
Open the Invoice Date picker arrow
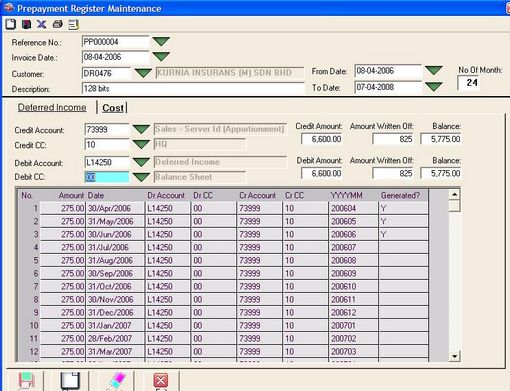161,56
